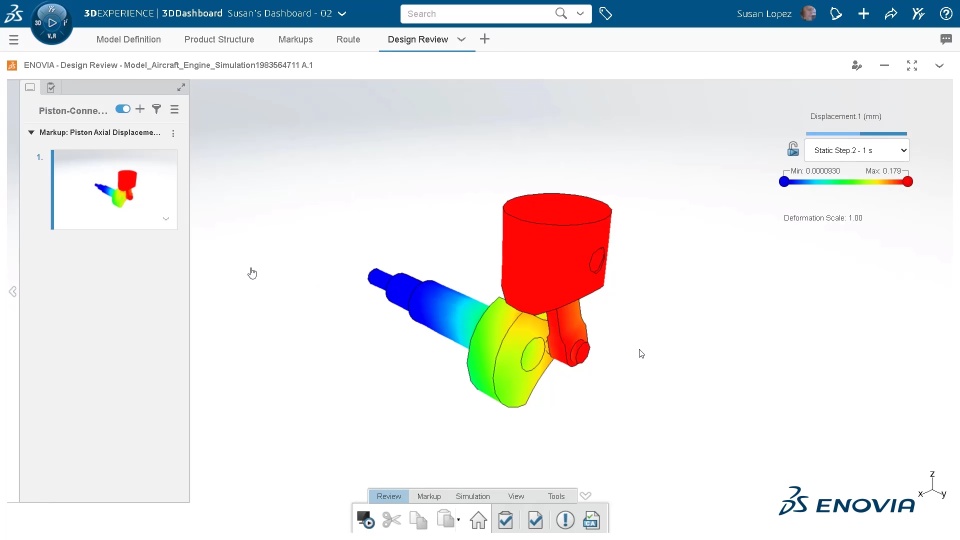The image size is (960, 540).
Task: Click the paste icon in bottom toolbar
Action: point(446,519)
